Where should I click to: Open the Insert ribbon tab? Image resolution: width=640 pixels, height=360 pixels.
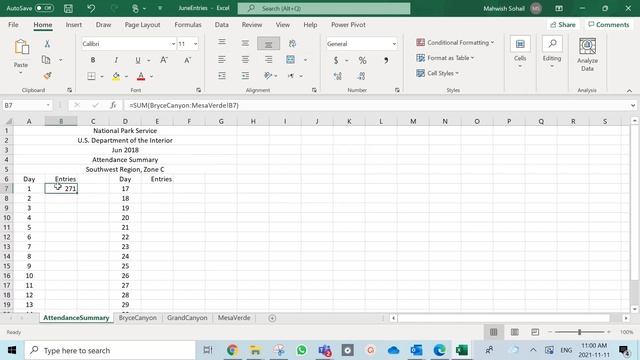coord(73,24)
